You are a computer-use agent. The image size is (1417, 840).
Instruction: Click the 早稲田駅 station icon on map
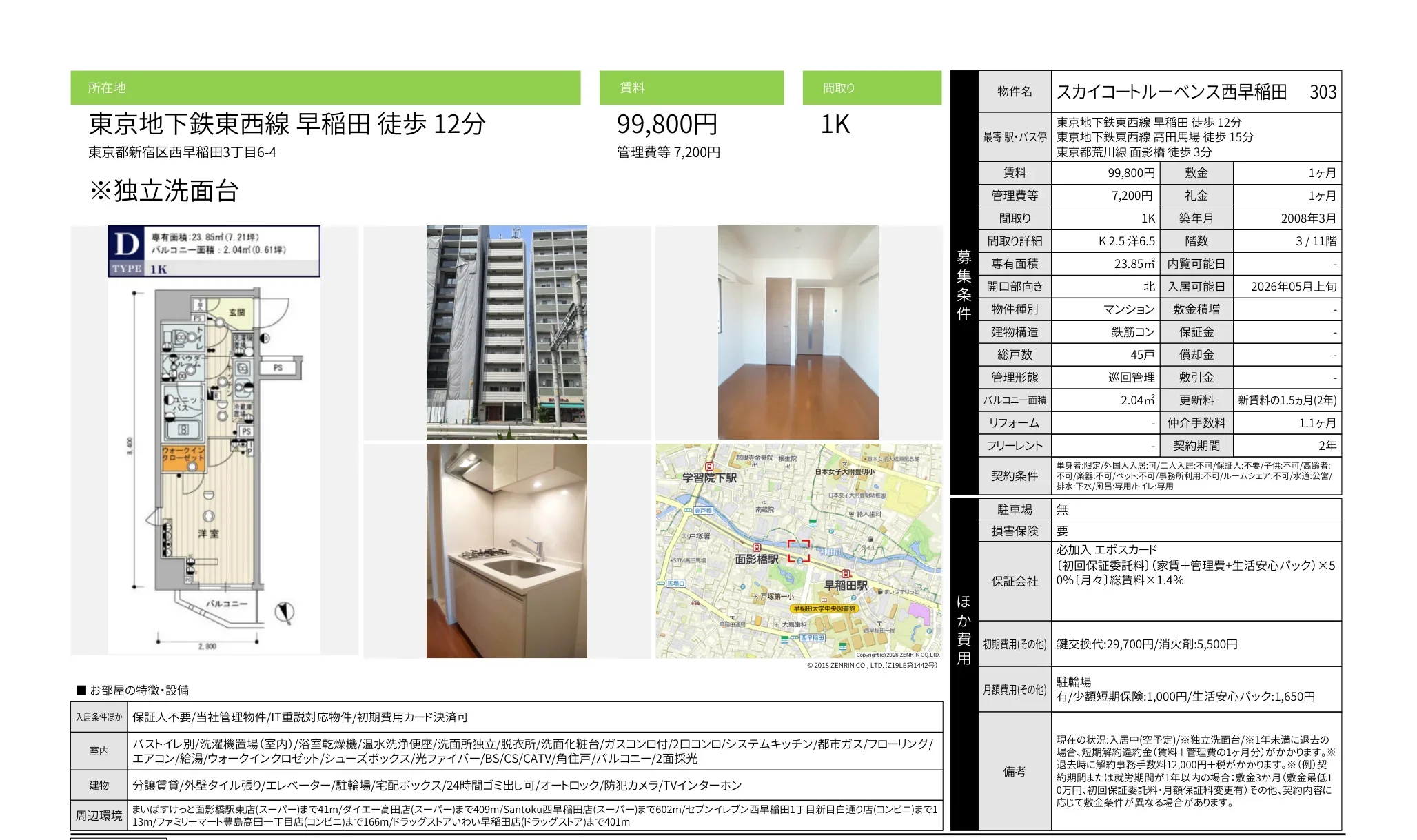[846, 574]
